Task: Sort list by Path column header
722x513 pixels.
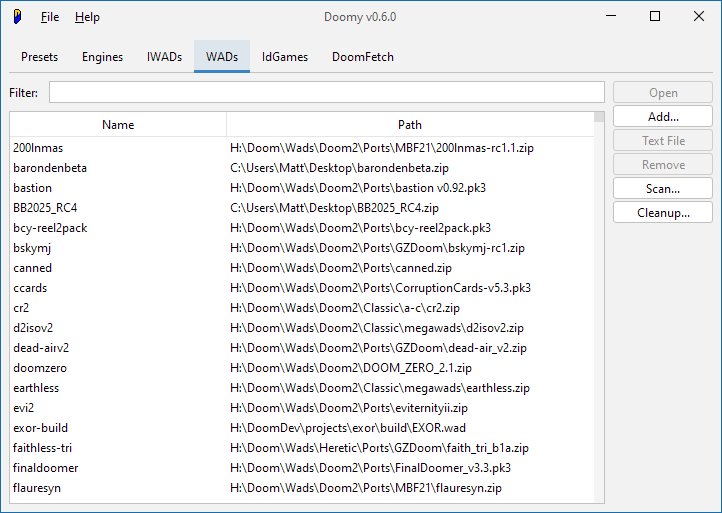Action: 409,125
